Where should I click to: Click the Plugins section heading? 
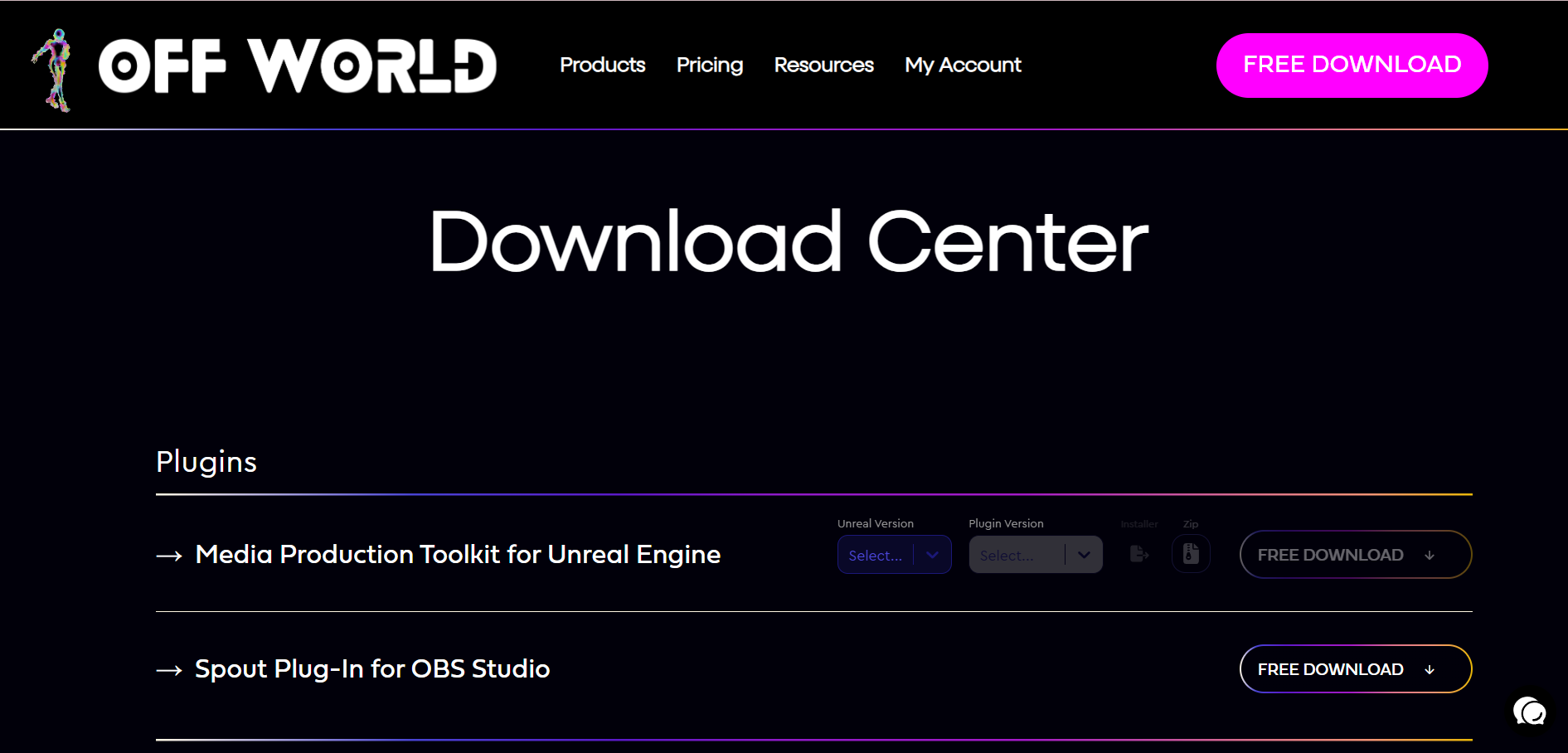click(206, 462)
